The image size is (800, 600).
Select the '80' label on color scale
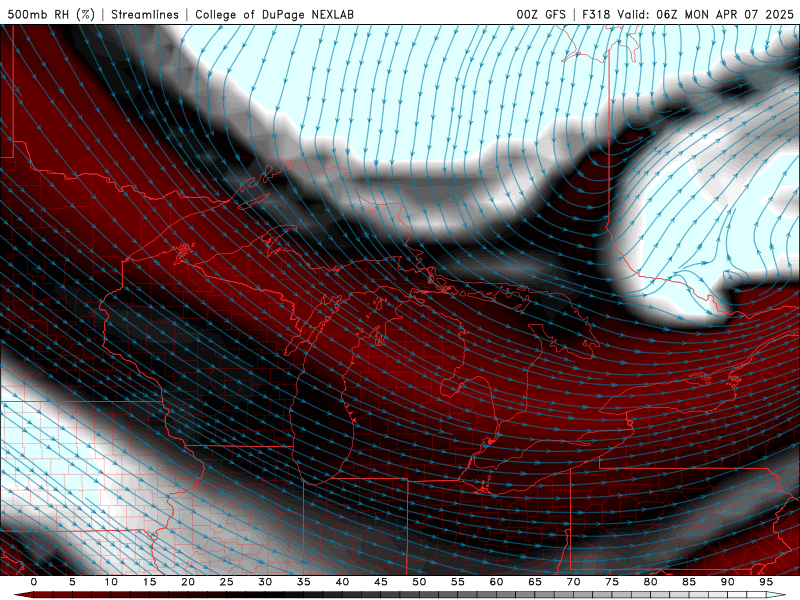[651, 582]
